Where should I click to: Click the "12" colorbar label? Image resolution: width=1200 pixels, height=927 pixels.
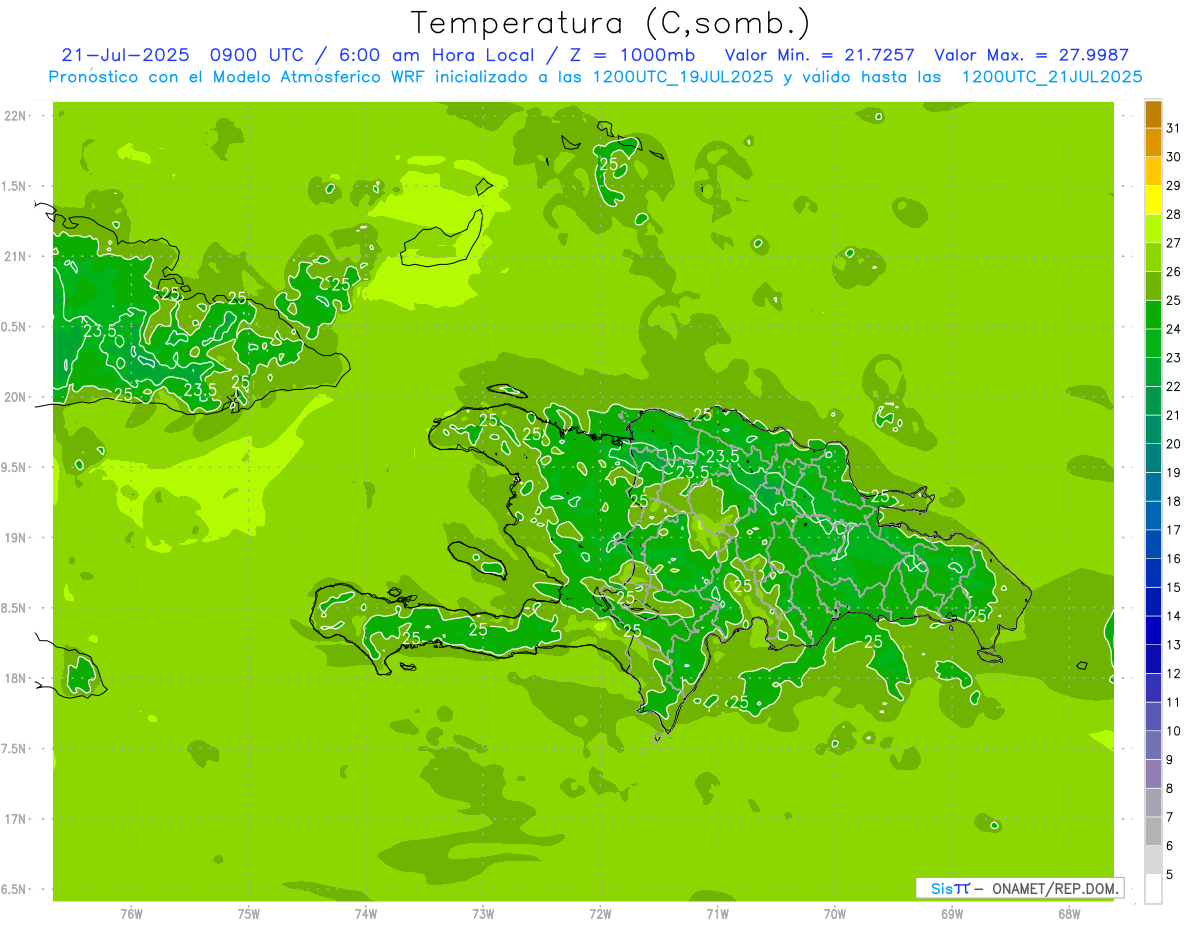pos(1173,674)
